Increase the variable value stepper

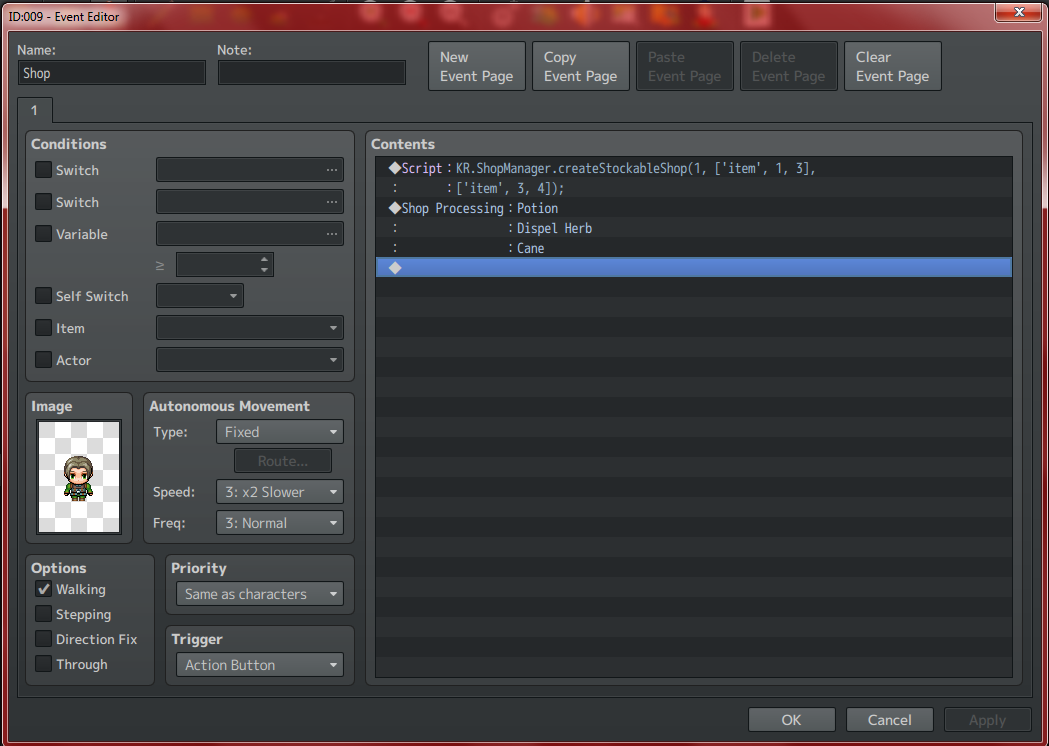click(265, 260)
